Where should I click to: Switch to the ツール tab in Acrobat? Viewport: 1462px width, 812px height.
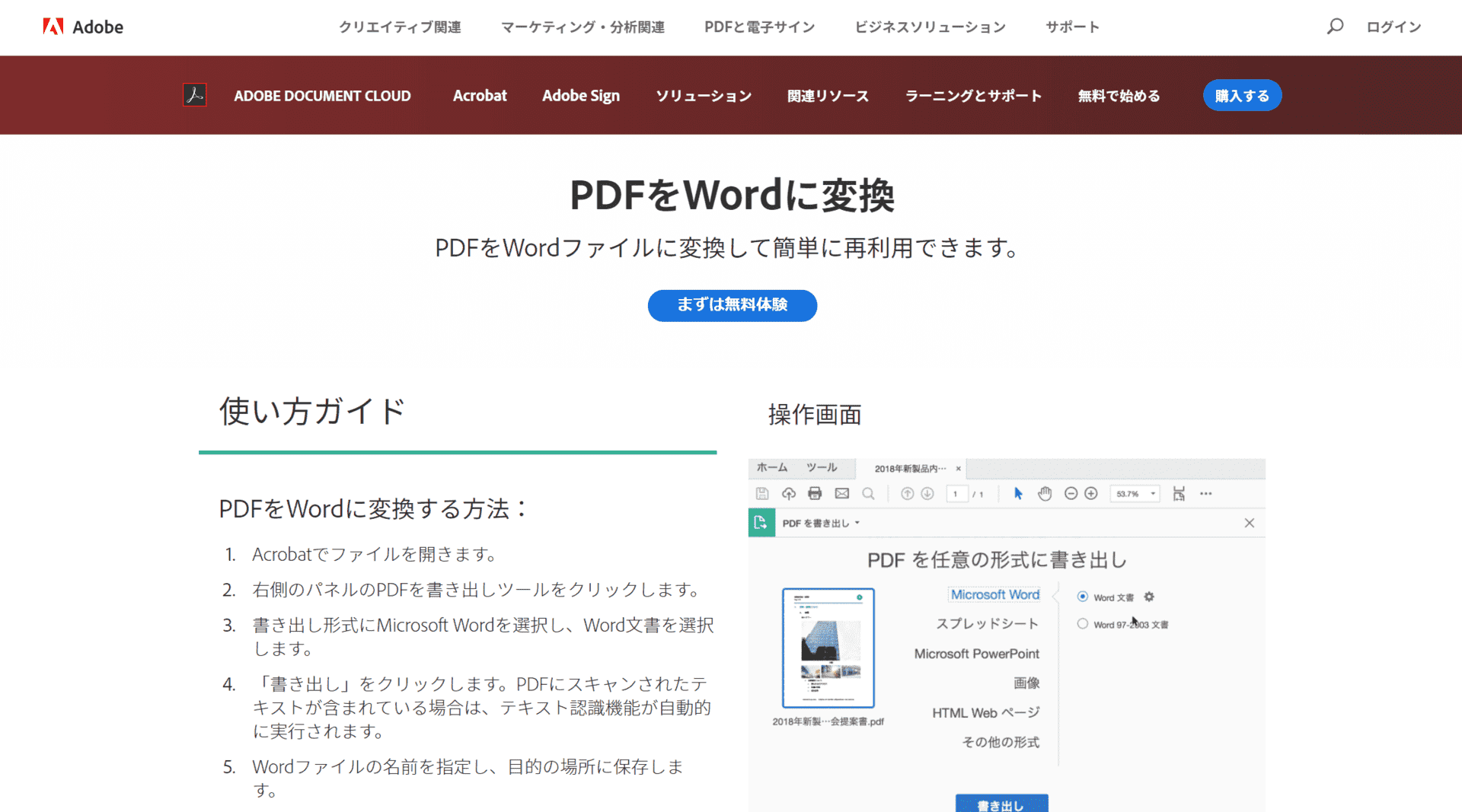(x=822, y=467)
